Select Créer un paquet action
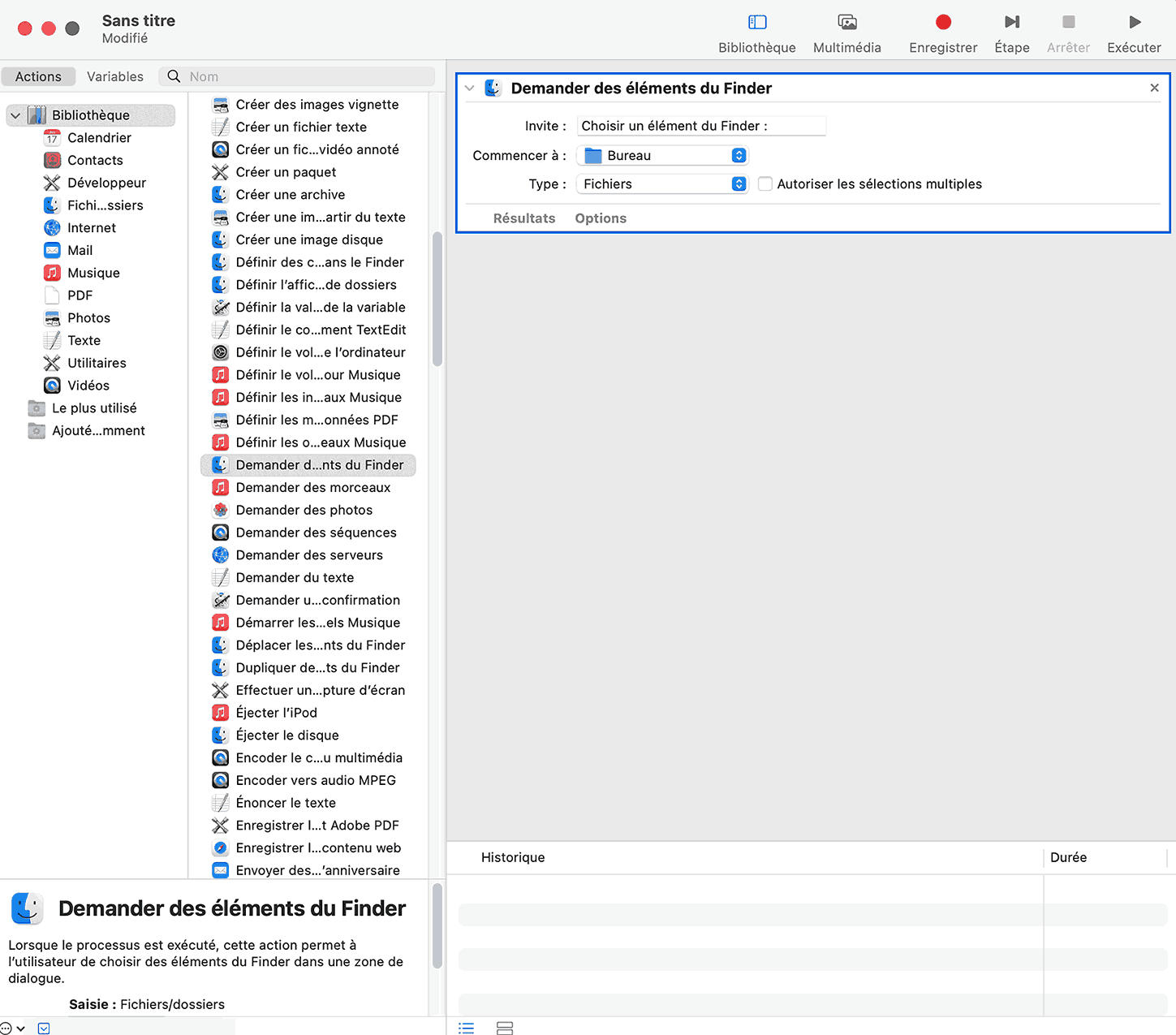Viewport: 1176px width, 1035px height. tap(286, 172)
